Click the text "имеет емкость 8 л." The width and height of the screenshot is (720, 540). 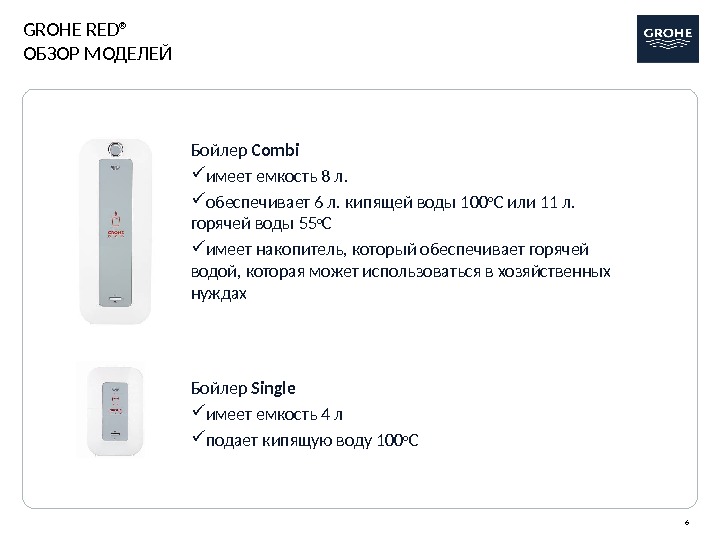pyautogui.click(x=275, y=179)
